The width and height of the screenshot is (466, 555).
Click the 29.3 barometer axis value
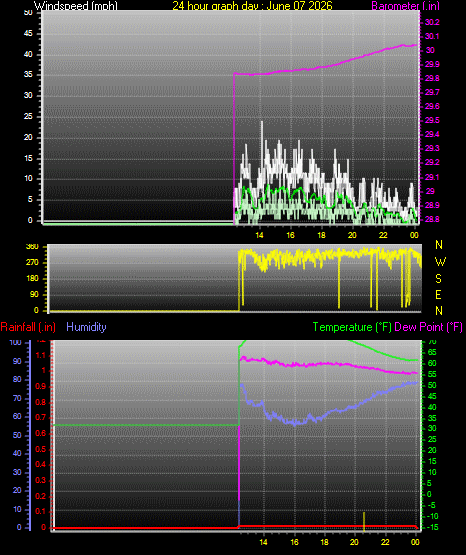click(x=432, y=148)
